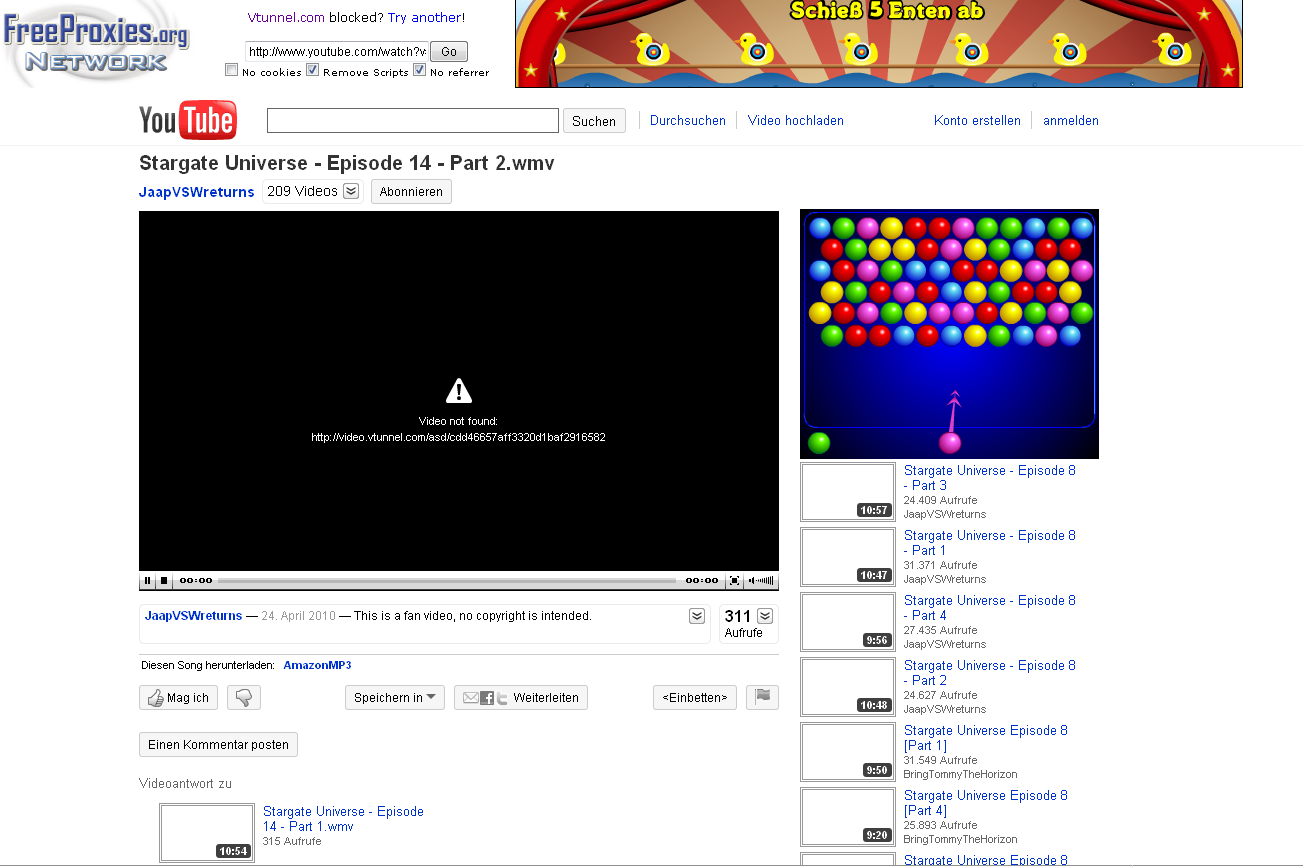The width and height of the screenshot is (1303, 867).
Task: Click the Go button of the proxy bar
Action: [449, 52]
